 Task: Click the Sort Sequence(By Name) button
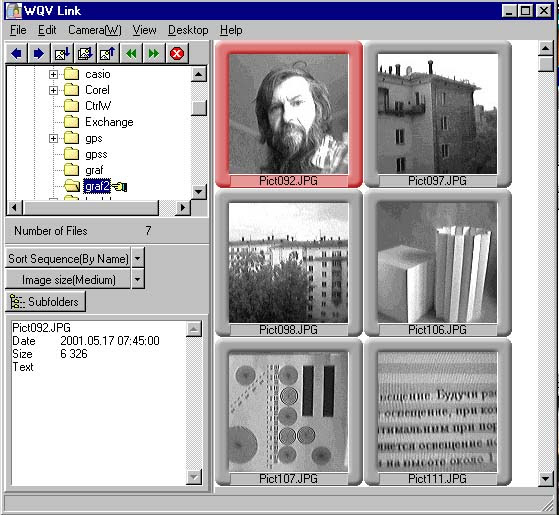[x=68, y=258]
